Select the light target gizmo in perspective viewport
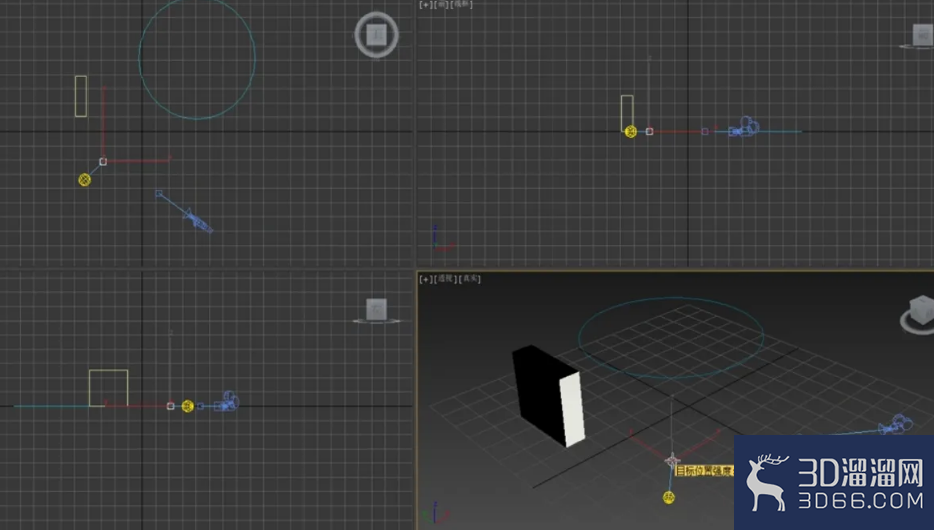Viewport: 934px width, 530px height. click(x=673, y=460)
